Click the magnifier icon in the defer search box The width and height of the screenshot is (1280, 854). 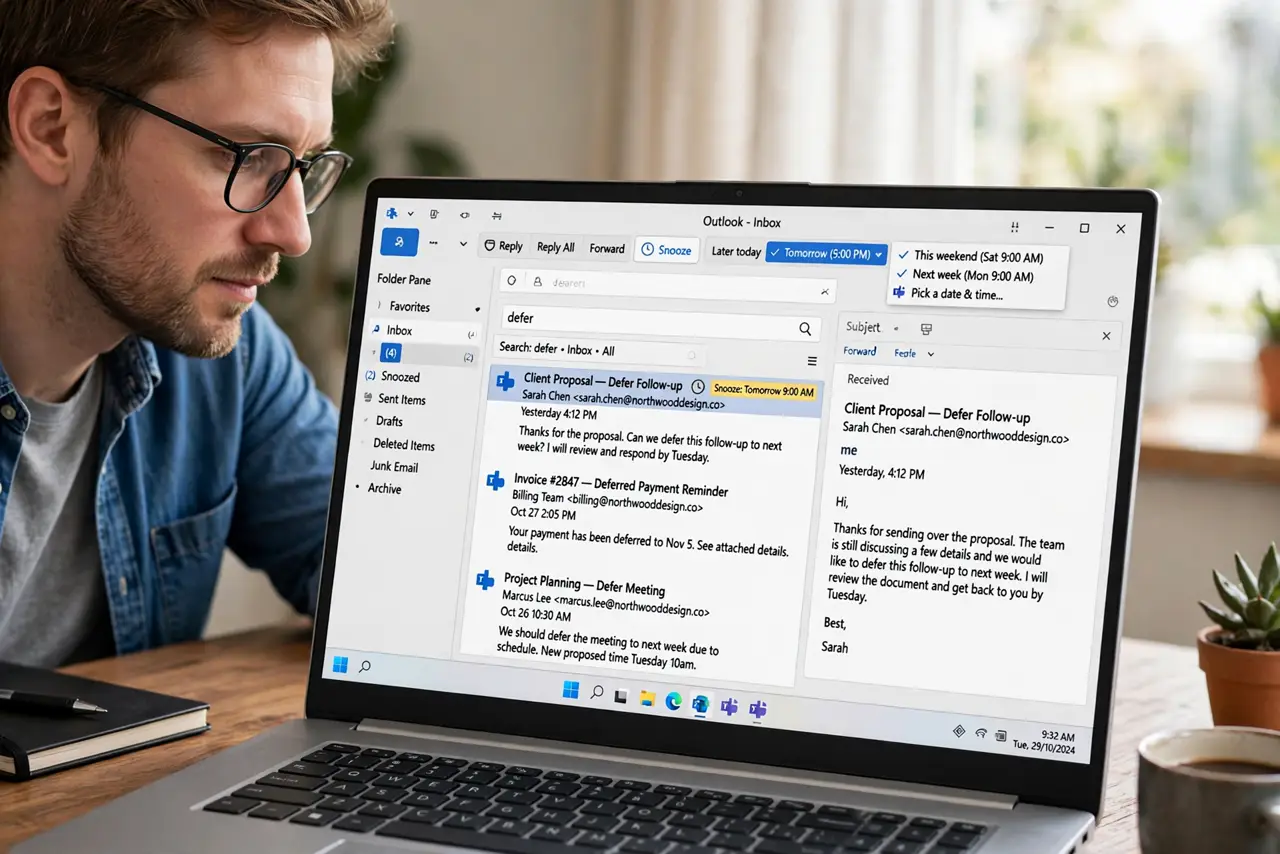[805, 328]
